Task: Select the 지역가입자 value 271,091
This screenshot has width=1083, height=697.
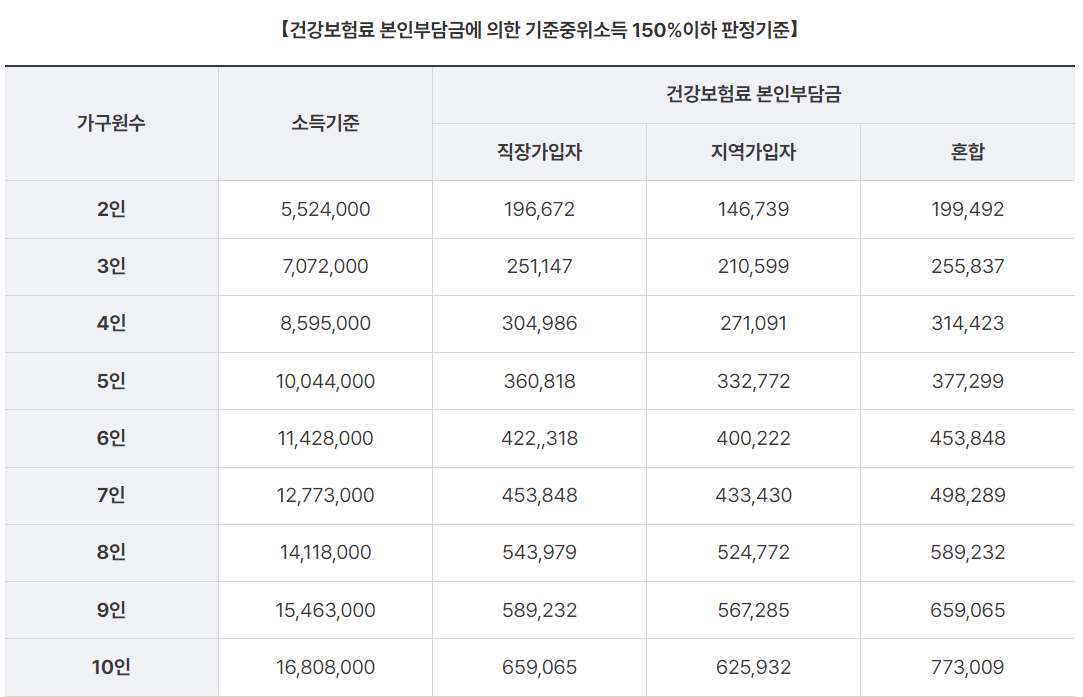Action: pyautogui.click(x=753, y=323)
